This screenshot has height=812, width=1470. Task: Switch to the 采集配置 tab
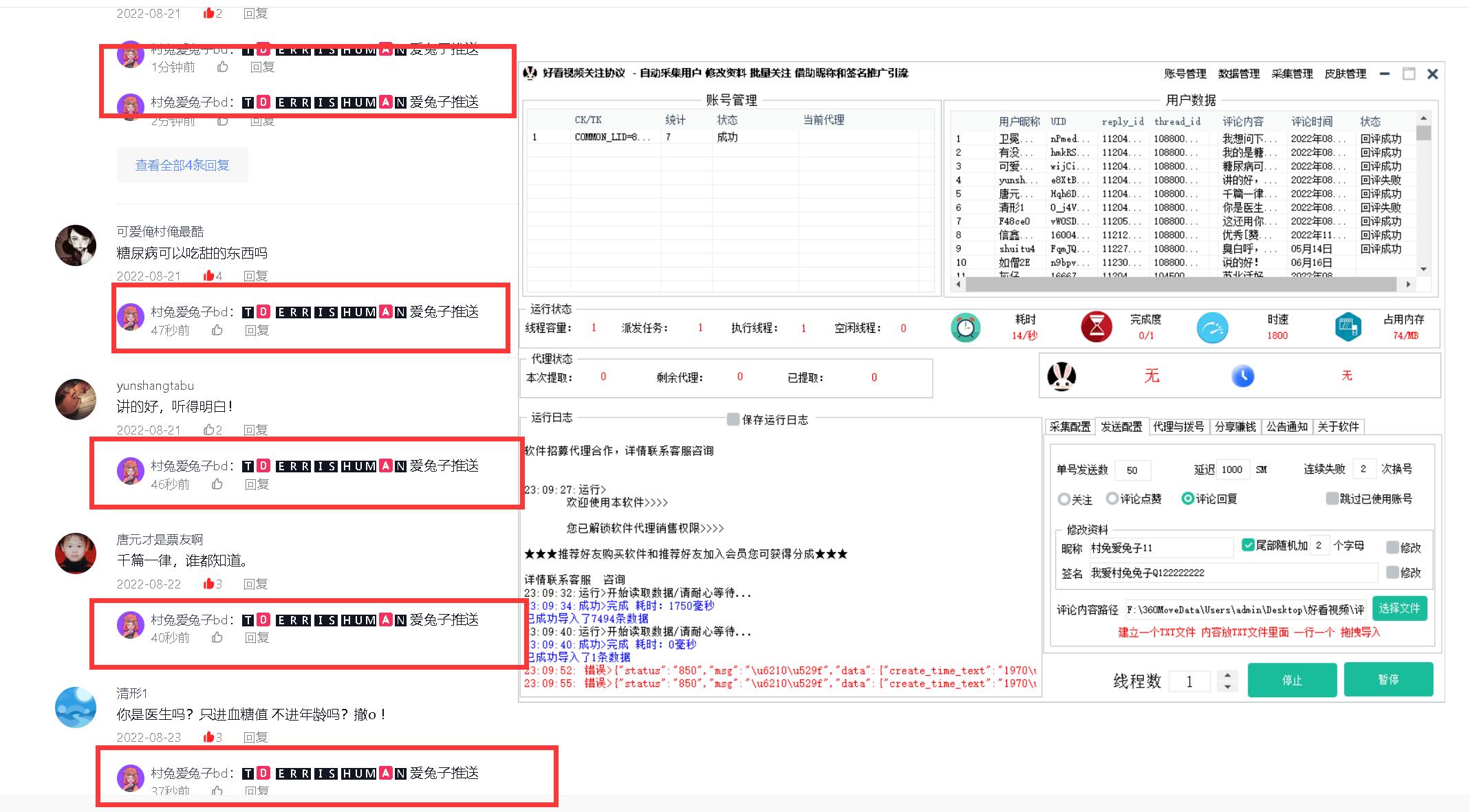pyautogui.click(x=1070, y=426)
